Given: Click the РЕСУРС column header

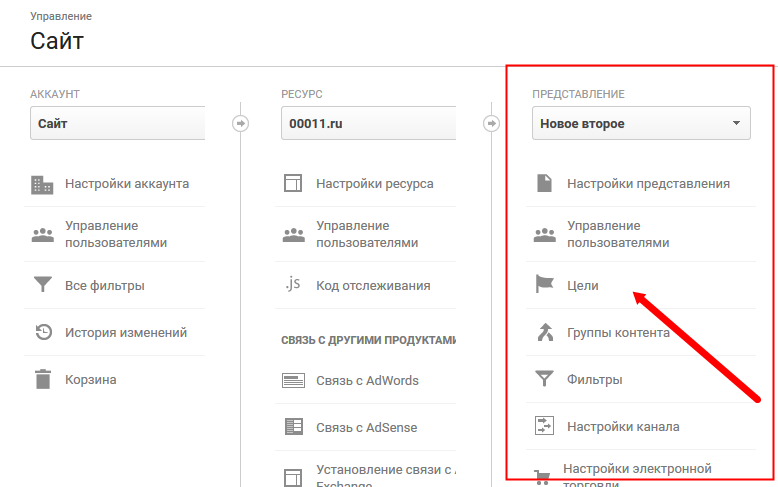Looking at the screenshot, I should pos(302,94).
